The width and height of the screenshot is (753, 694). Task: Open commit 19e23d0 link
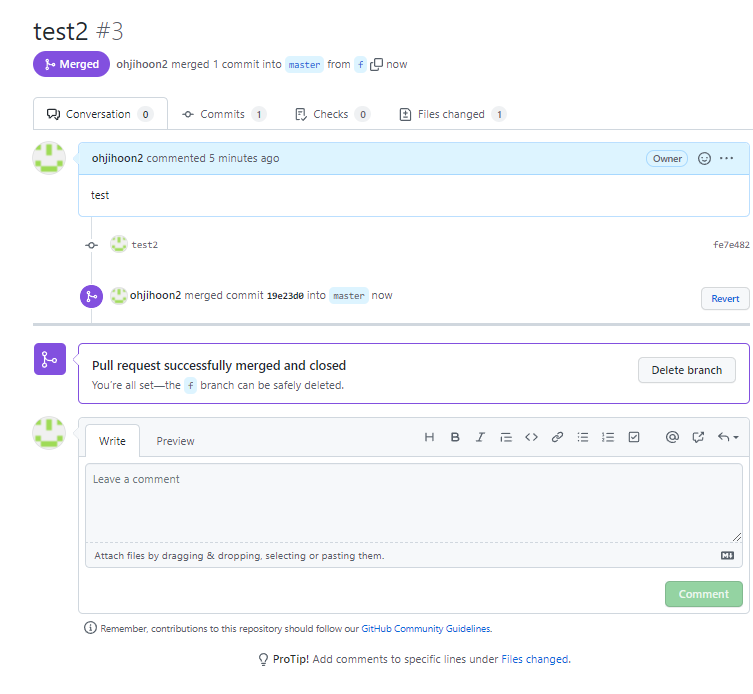click(285, 296)
